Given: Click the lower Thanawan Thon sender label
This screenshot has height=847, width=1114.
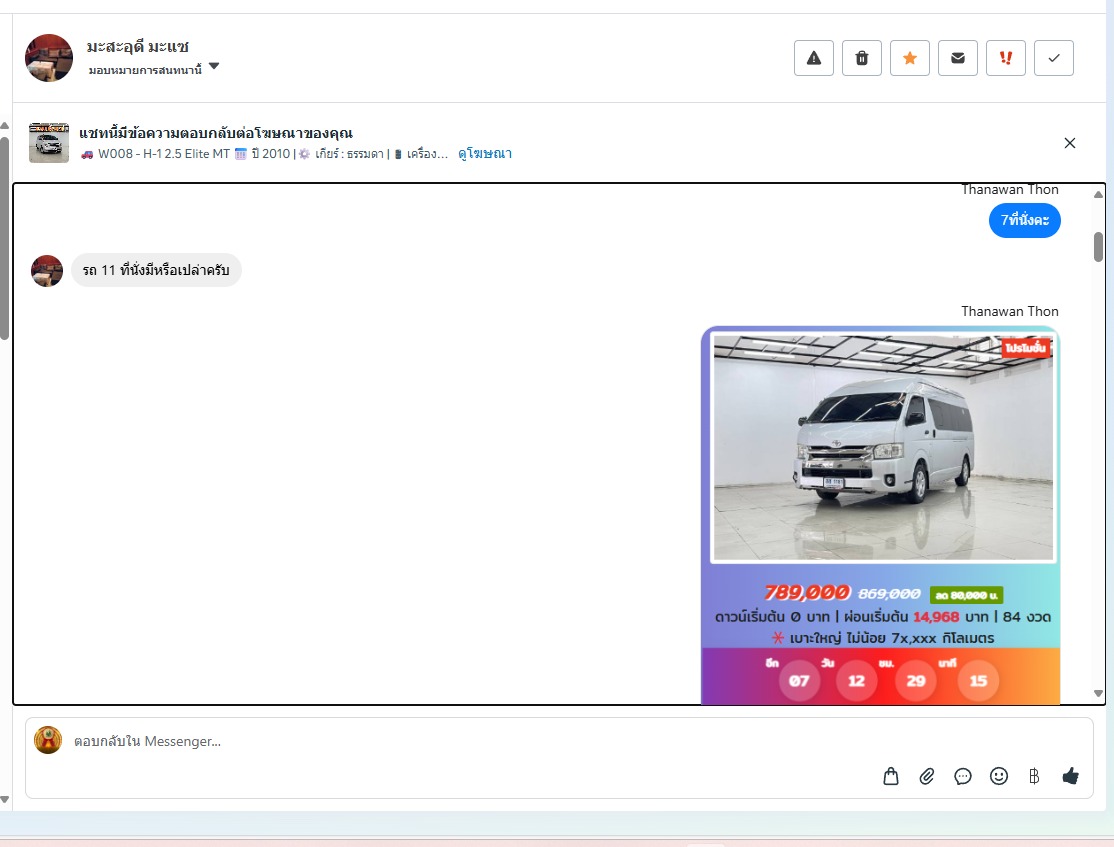Looking at the screenshot, I should tap(1010, 311).
